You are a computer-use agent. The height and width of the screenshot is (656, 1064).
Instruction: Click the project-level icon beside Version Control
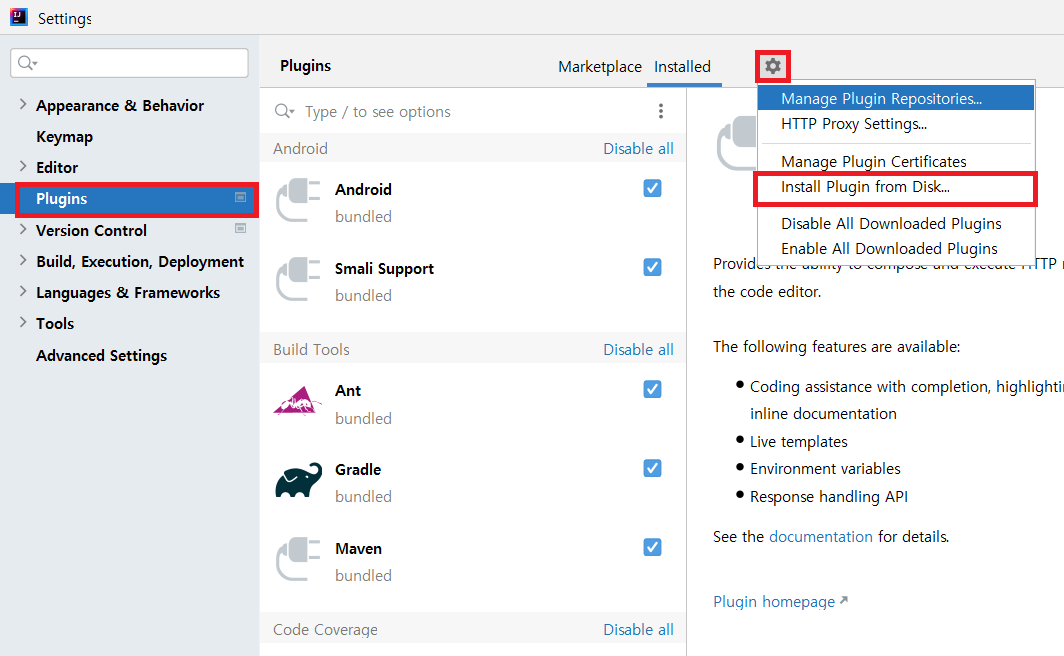(240, 228)
